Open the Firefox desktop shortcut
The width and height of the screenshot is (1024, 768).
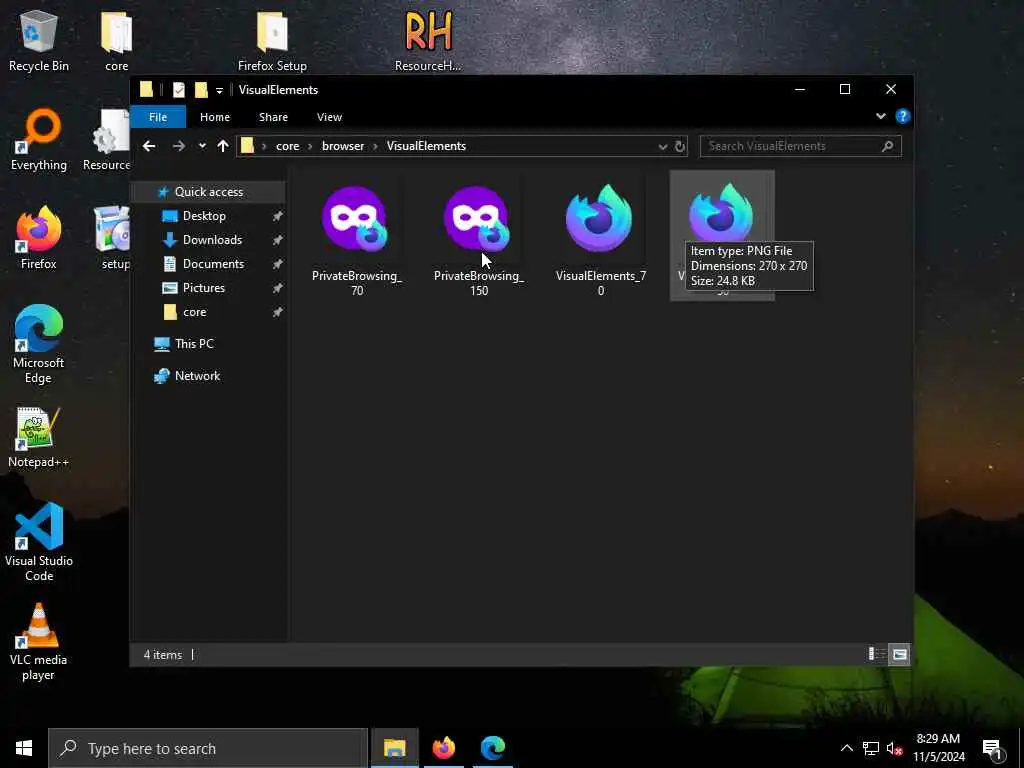click(39, 238)
